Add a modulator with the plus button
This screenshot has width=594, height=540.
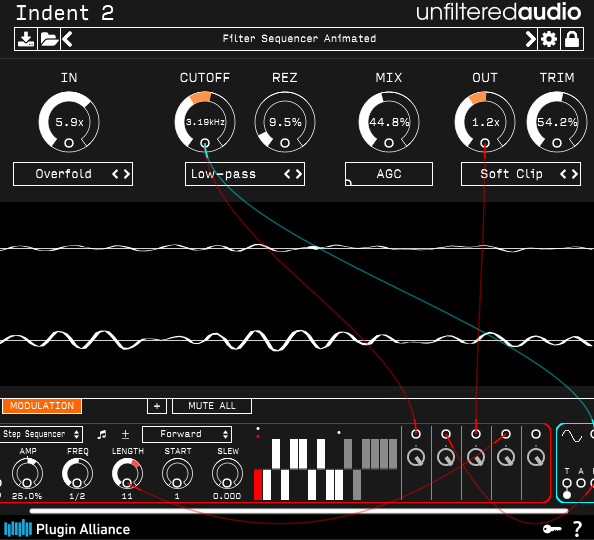(x=157, y=406)
